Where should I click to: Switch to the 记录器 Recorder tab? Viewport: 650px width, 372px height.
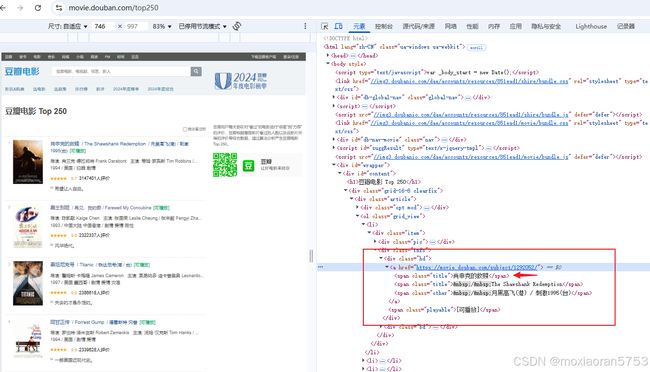[x=626, y=26]
